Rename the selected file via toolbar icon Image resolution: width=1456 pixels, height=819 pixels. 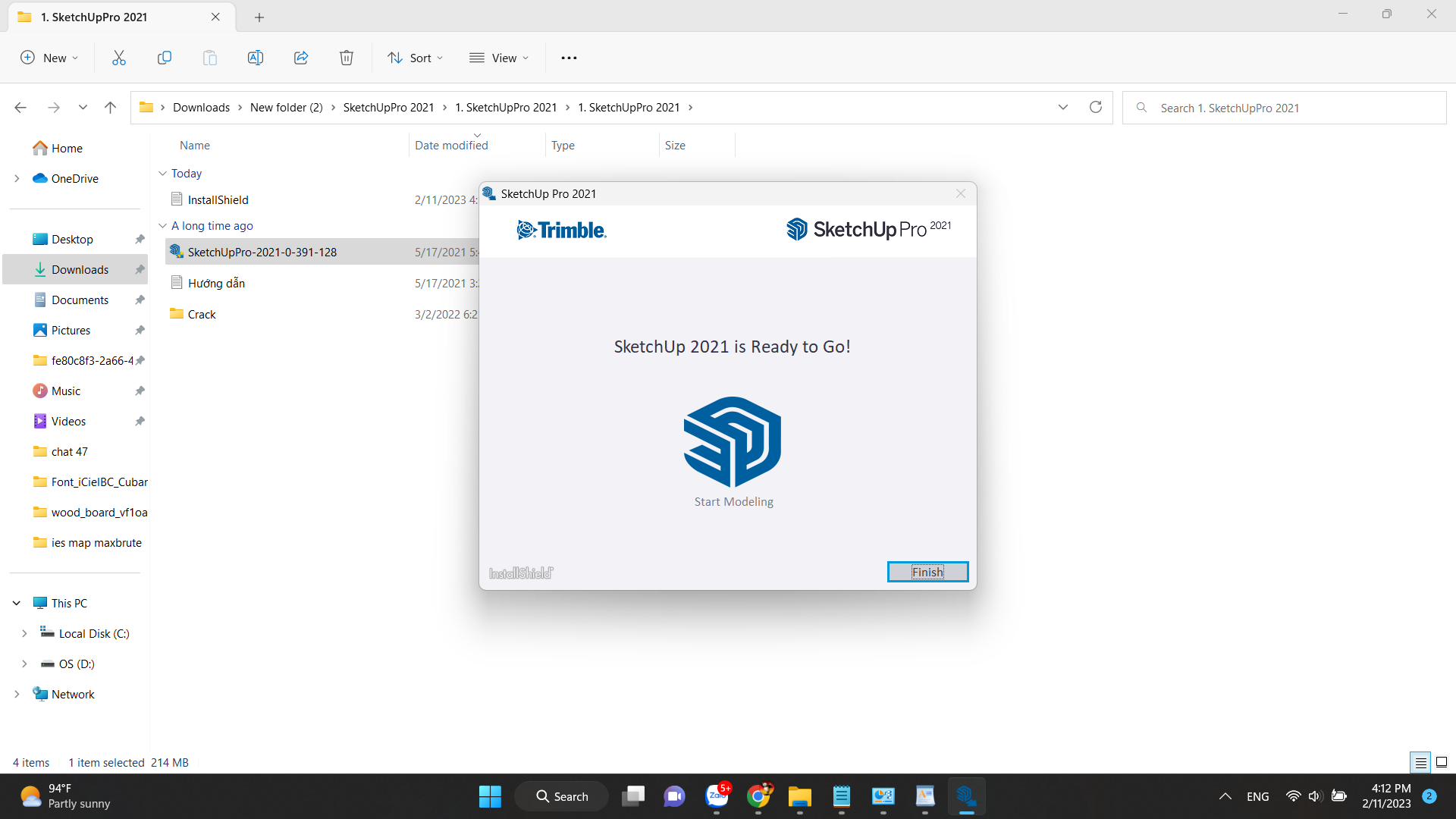click(256, 57)
